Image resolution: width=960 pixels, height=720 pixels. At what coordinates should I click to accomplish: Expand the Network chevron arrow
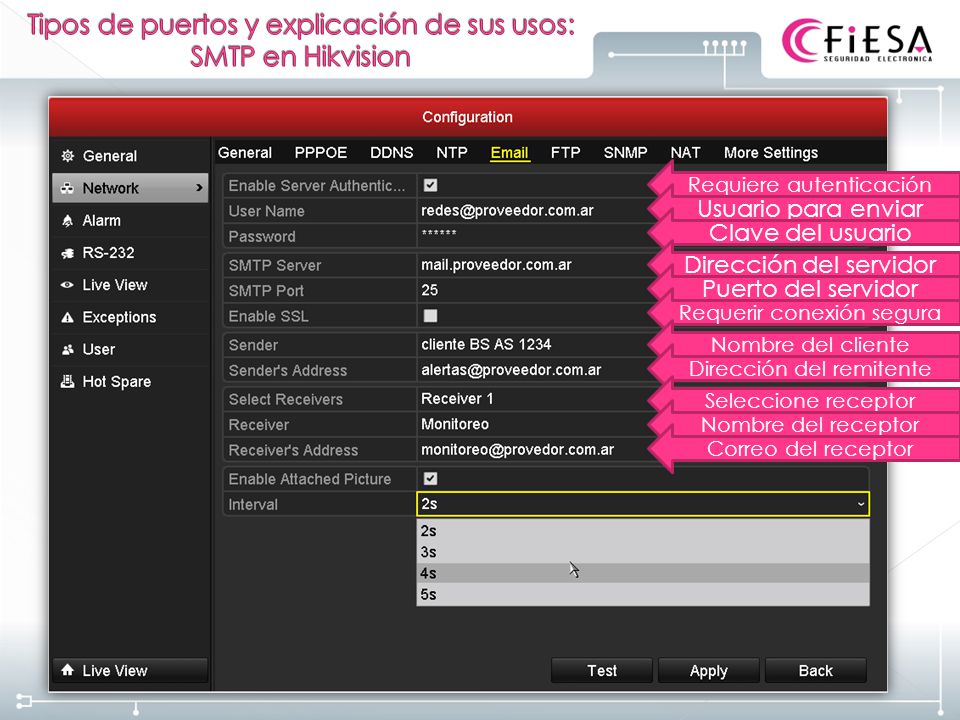click(199, 188)
